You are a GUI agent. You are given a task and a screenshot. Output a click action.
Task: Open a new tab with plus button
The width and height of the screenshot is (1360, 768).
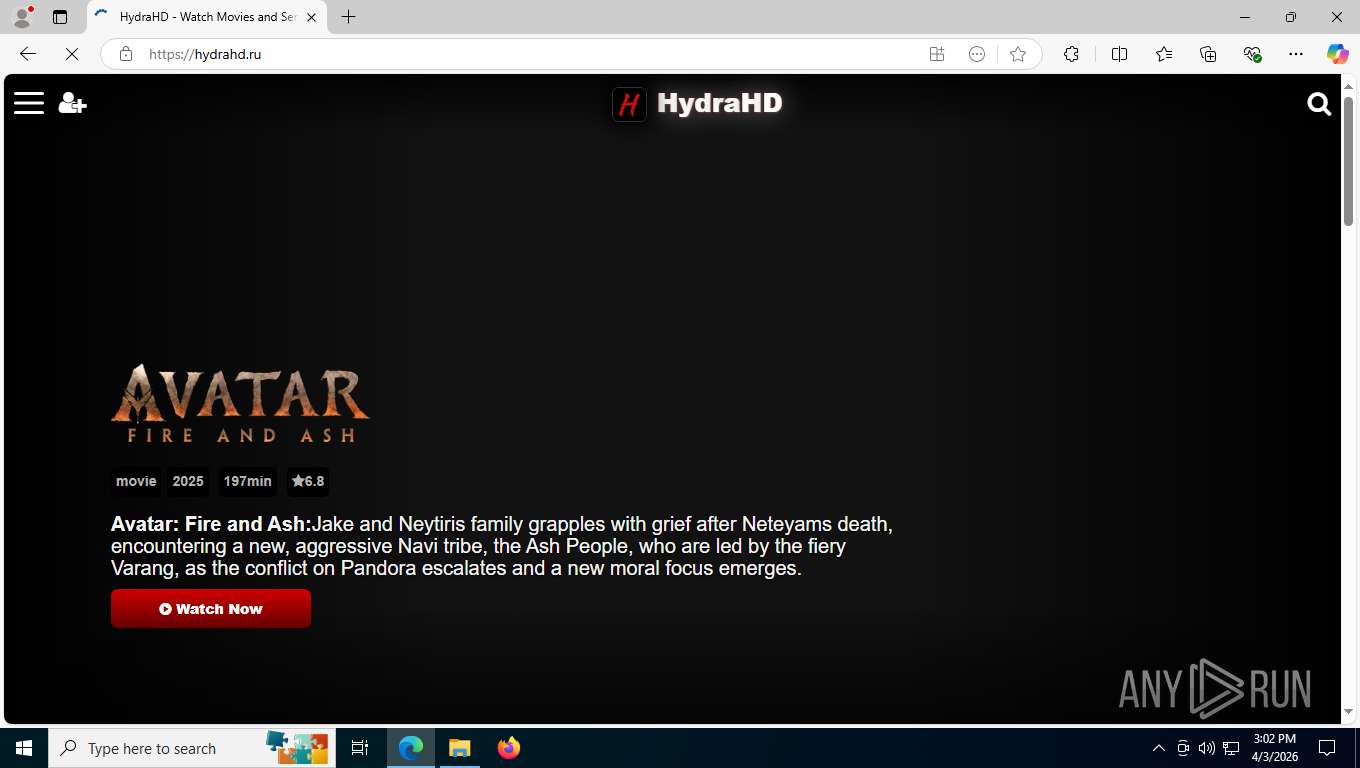tap(348, 17)
